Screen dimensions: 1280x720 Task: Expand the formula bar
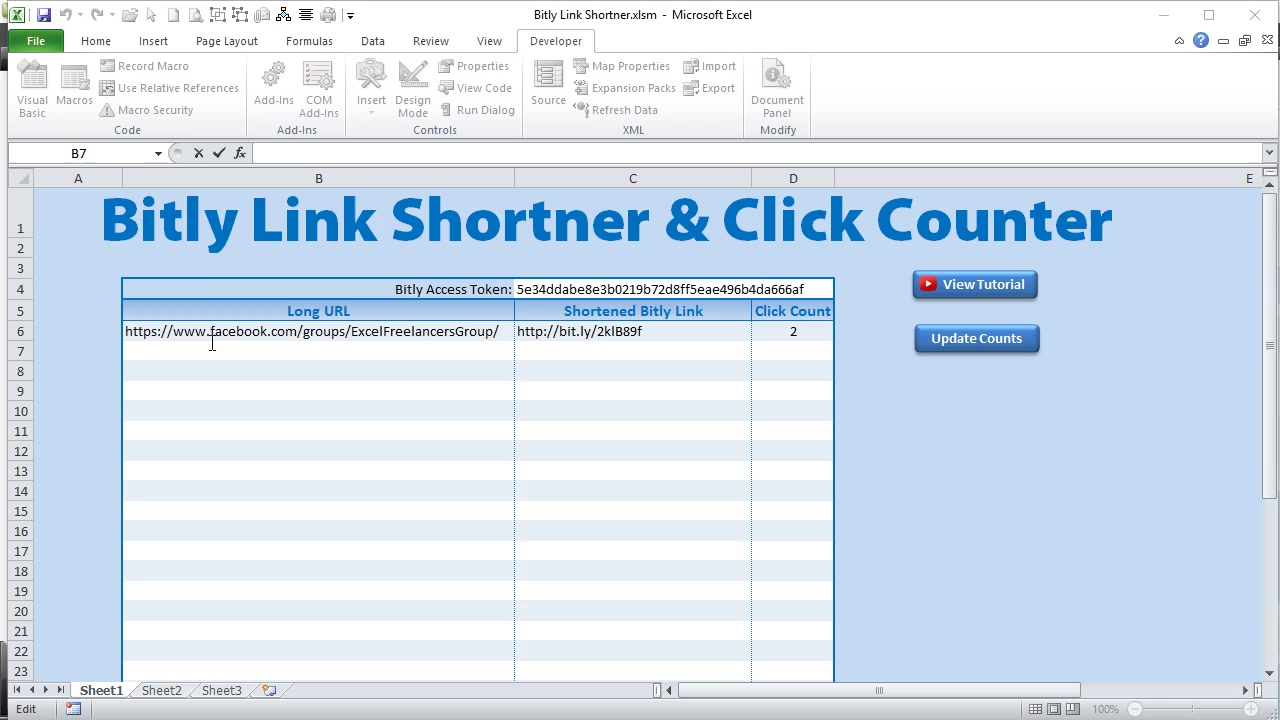tap(1269, 153)
